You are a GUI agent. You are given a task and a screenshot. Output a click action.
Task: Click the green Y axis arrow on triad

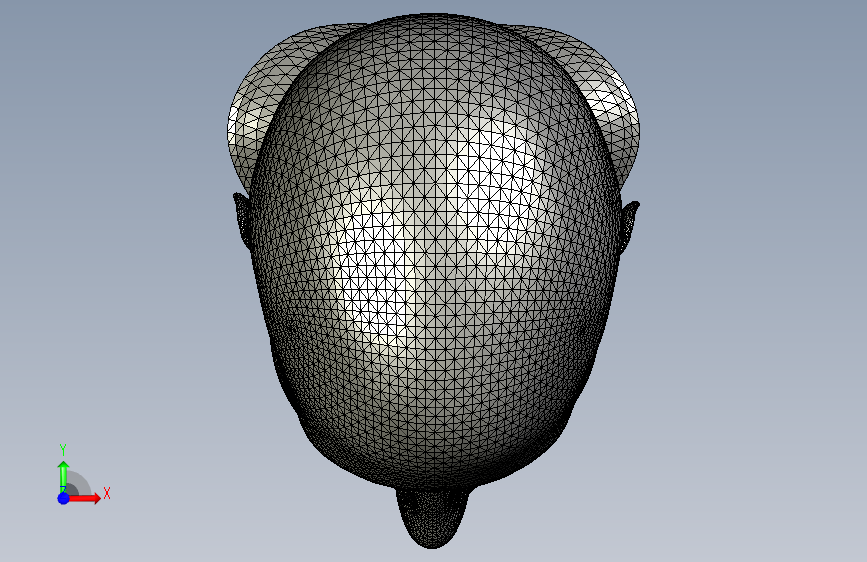point(64,476)
